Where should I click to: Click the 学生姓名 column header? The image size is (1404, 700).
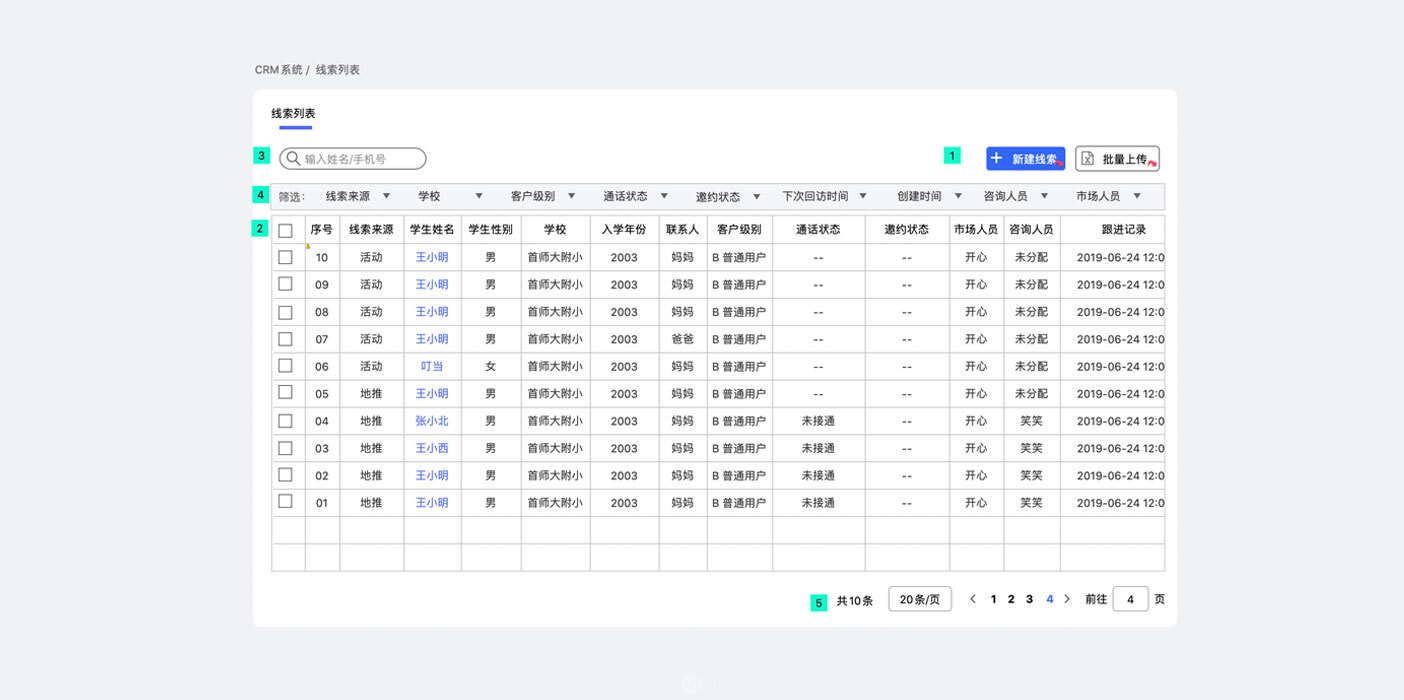[x=432, y=230]
